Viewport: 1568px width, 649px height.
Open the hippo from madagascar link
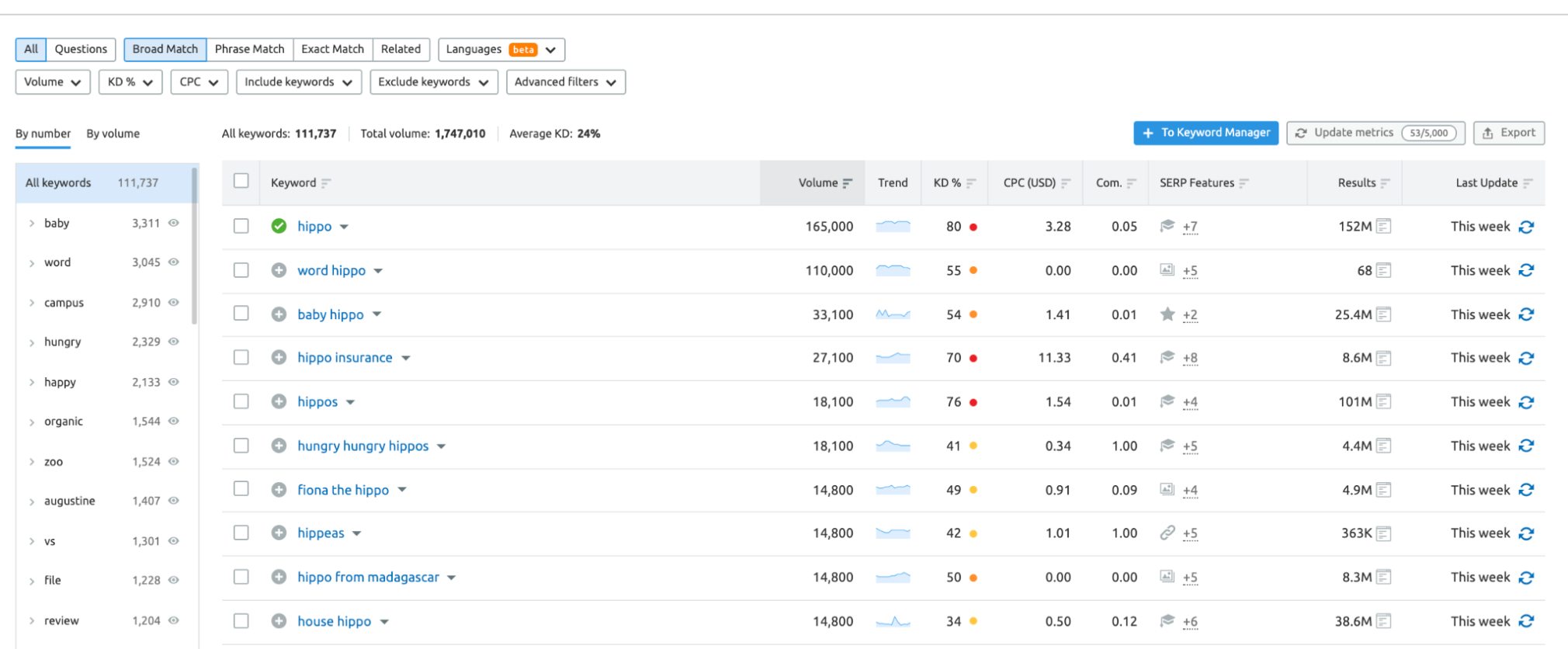[369, 577]
